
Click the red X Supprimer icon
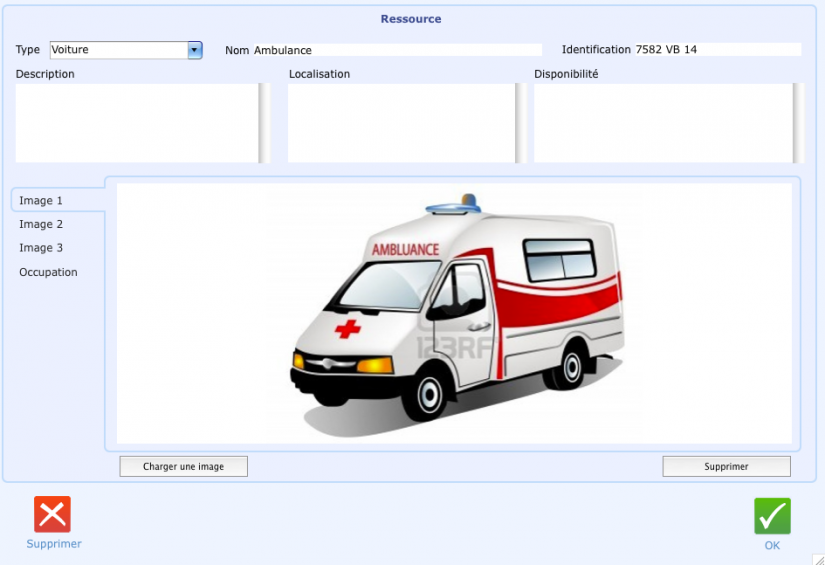click(52, 514)
